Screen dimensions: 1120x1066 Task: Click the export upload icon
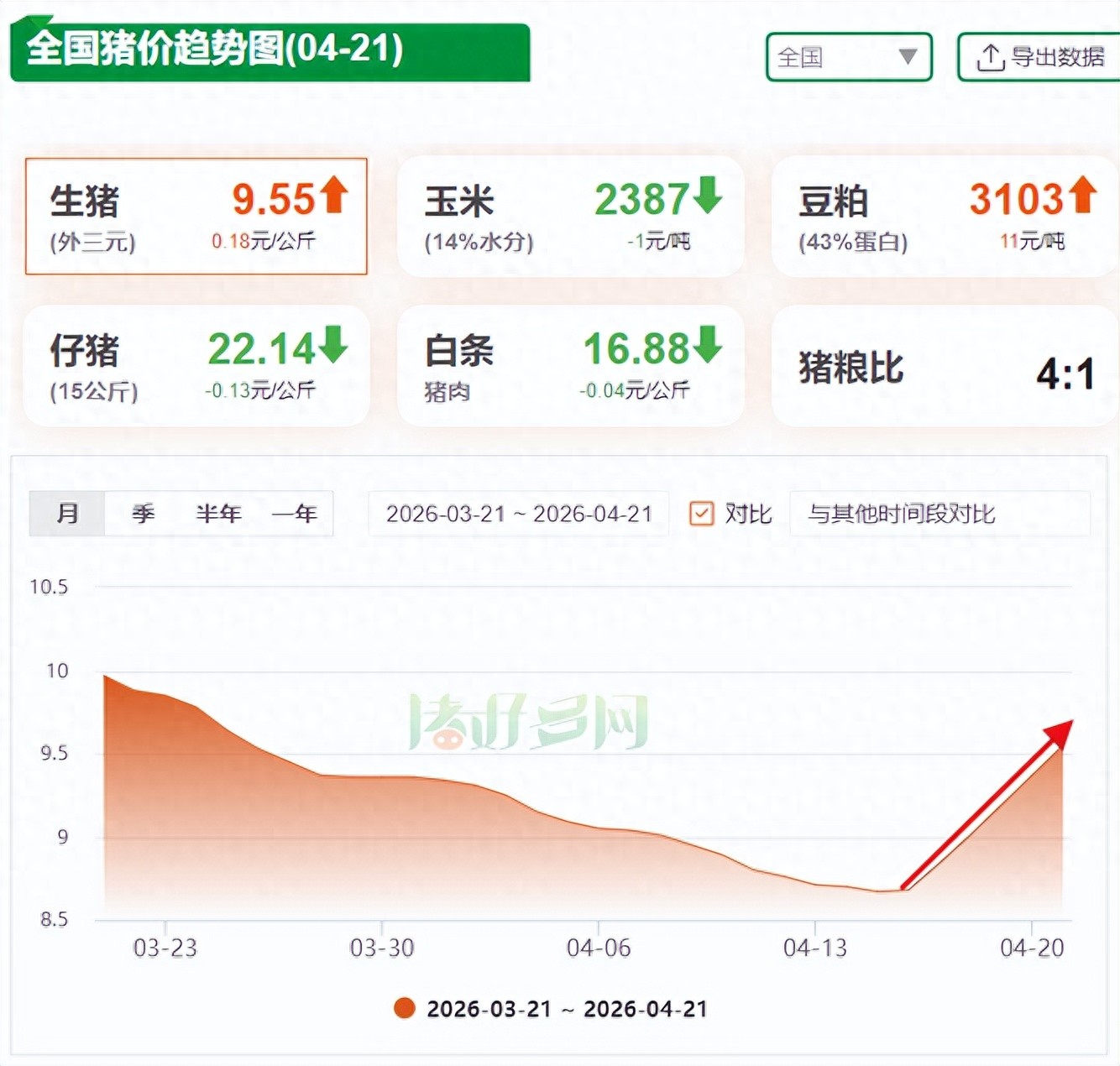(x=990, y=58)
